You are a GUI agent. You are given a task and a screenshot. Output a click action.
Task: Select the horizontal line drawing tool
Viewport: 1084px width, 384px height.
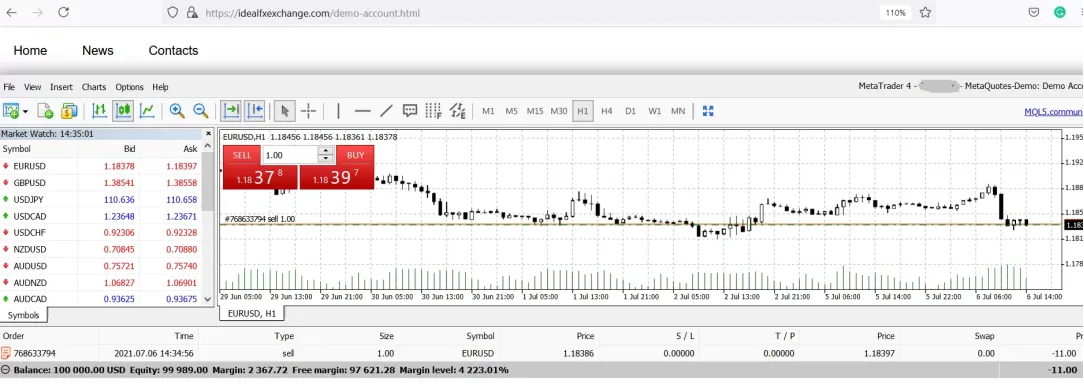tap(362, 111)
